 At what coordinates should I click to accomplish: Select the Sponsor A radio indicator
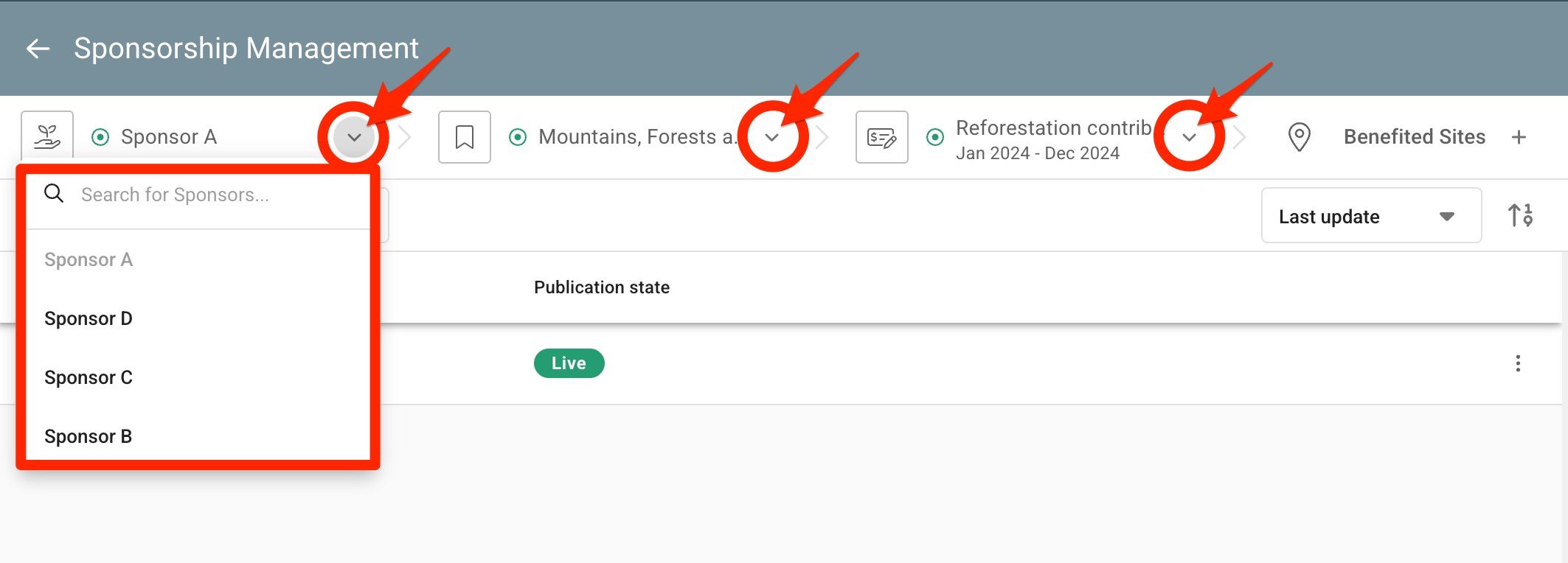coord(100,137)
